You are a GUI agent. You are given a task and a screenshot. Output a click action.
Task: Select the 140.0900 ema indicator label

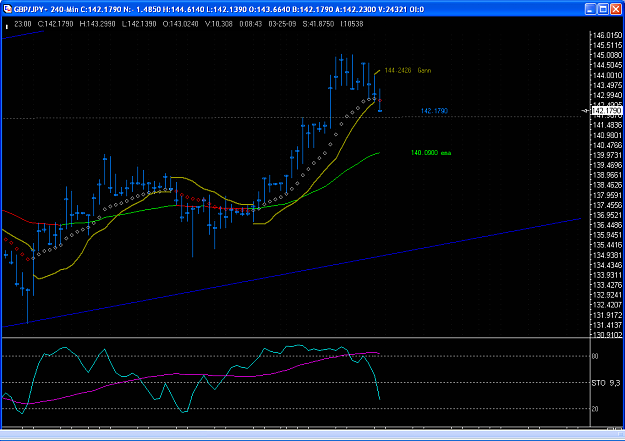click(431, 153)
